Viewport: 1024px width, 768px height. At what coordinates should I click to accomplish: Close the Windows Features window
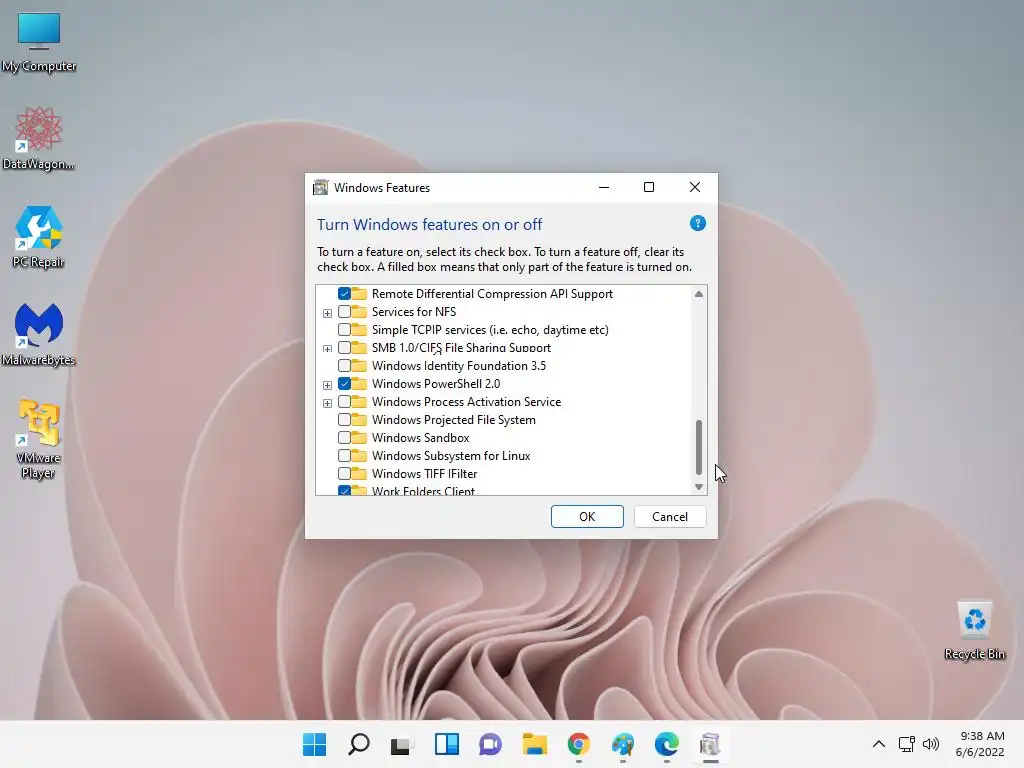click(x=695, y=187)
